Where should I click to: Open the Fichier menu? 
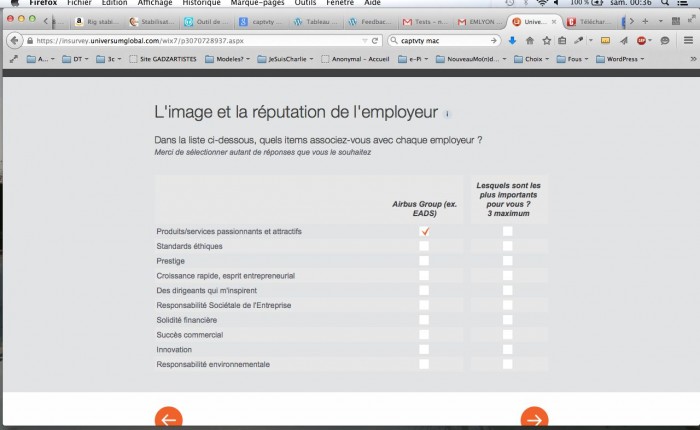(79, 3)
